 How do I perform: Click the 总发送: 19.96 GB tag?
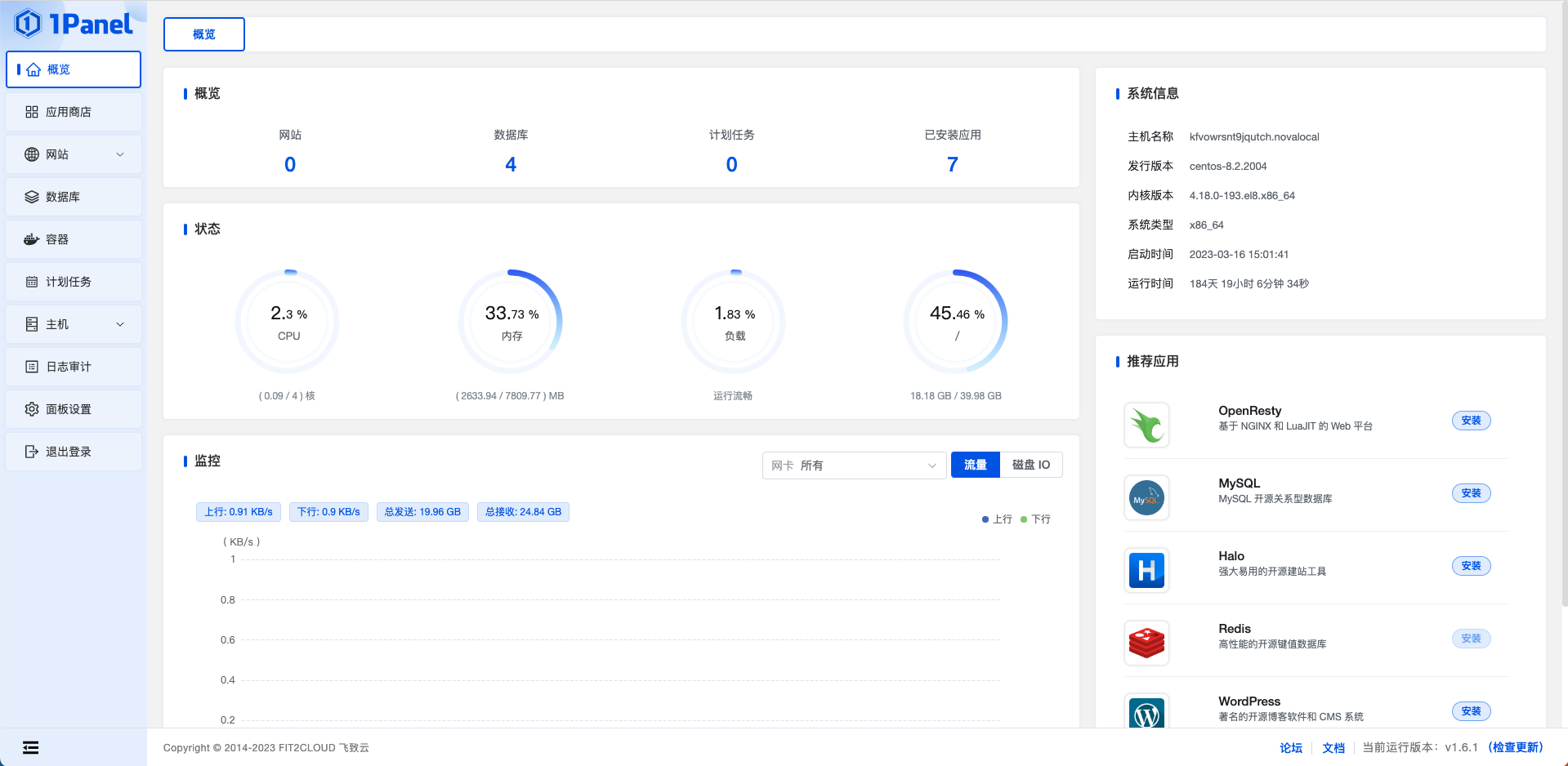(x=422, y=512)
